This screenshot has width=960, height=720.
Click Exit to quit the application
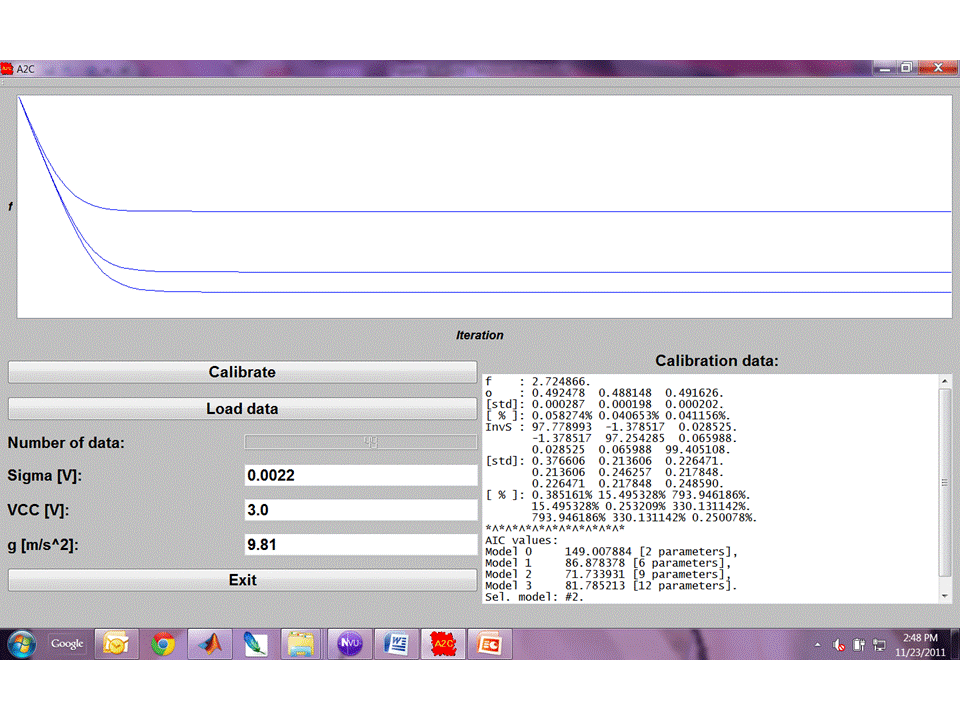242,580
